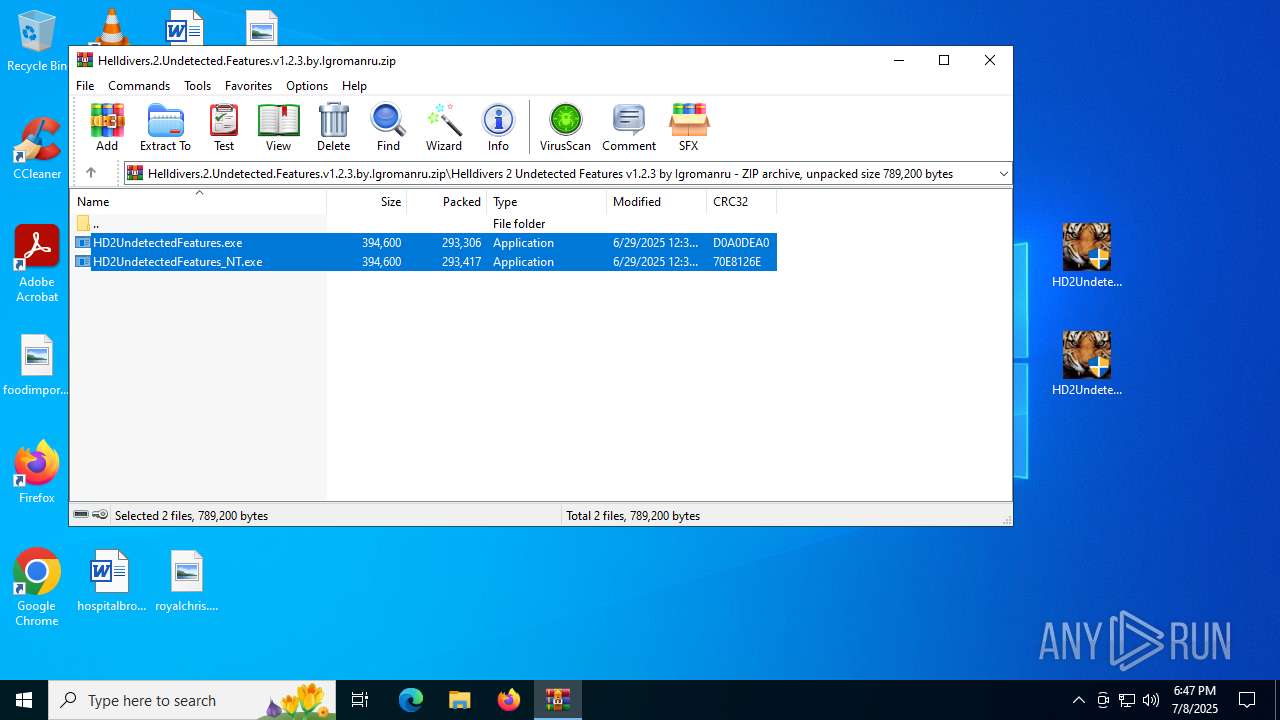Image resolution: width=1280 pixels, height=720 pixels.
Task: Open CCleaner desktop shortcut
Action: point(37,149)
